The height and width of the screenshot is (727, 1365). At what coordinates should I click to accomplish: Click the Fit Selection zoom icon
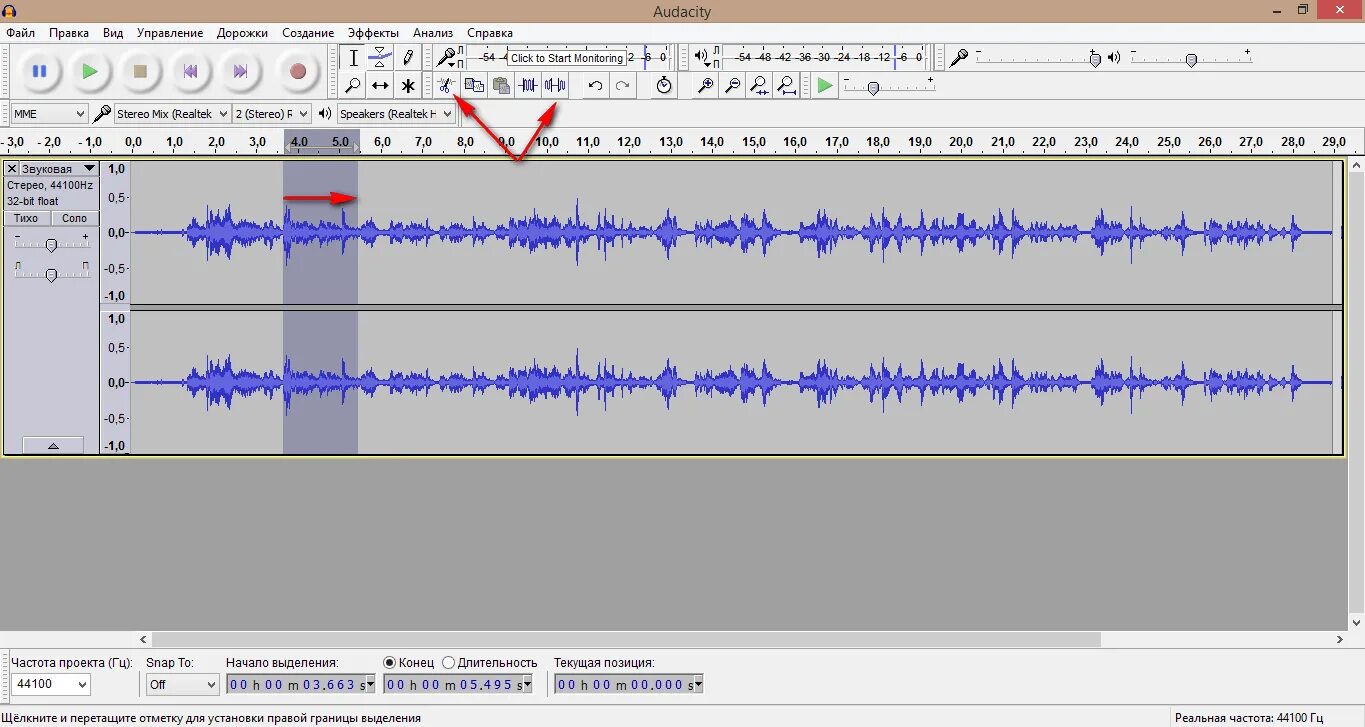(x=760, y=86)
